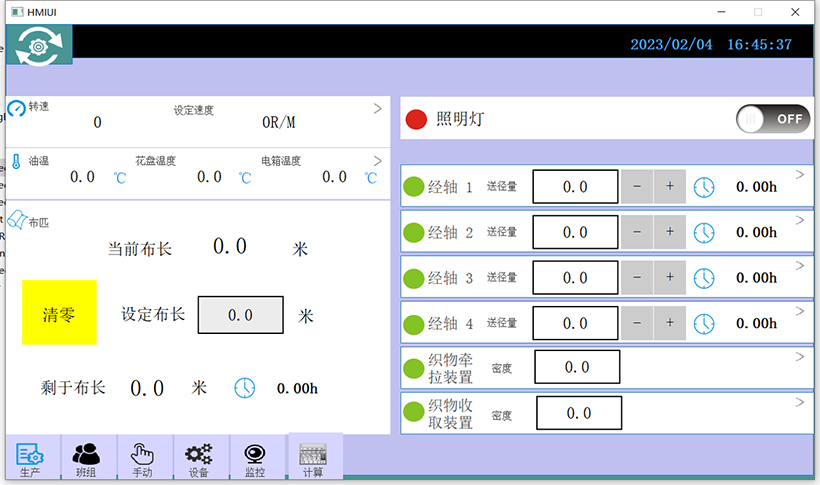Click the gear refresh logo icon at top-left
820x485 pixels.
(x=39, y=45)
